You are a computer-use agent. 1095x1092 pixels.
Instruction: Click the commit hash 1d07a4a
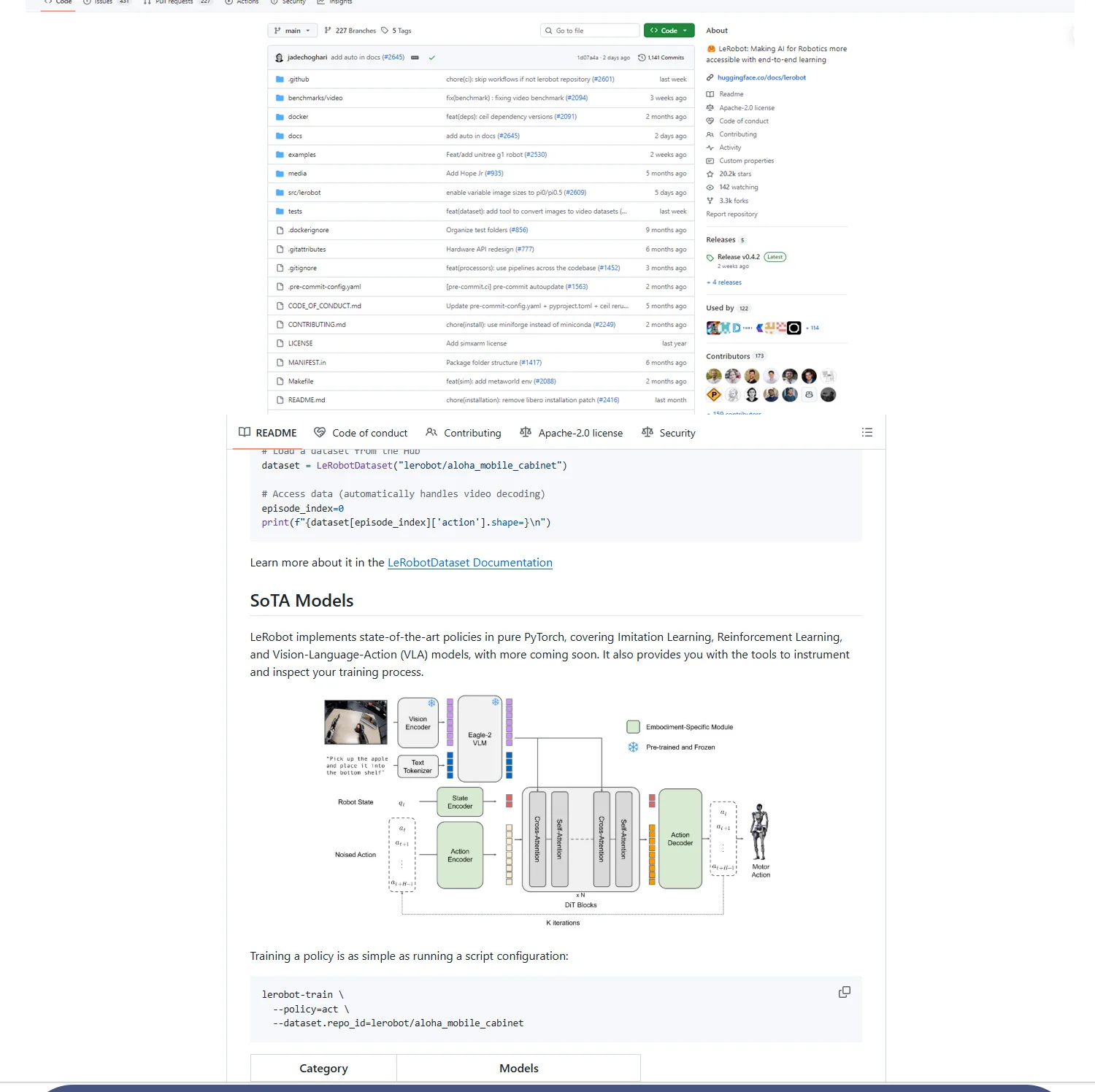tap(588, 58)
